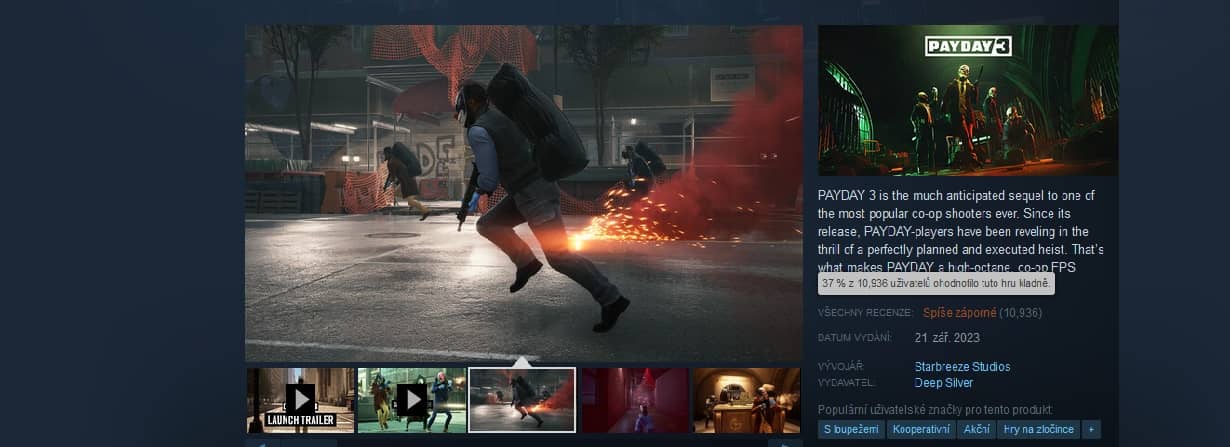
Task: Select the 'Kooperativní' tag
Action: point(921,429)
